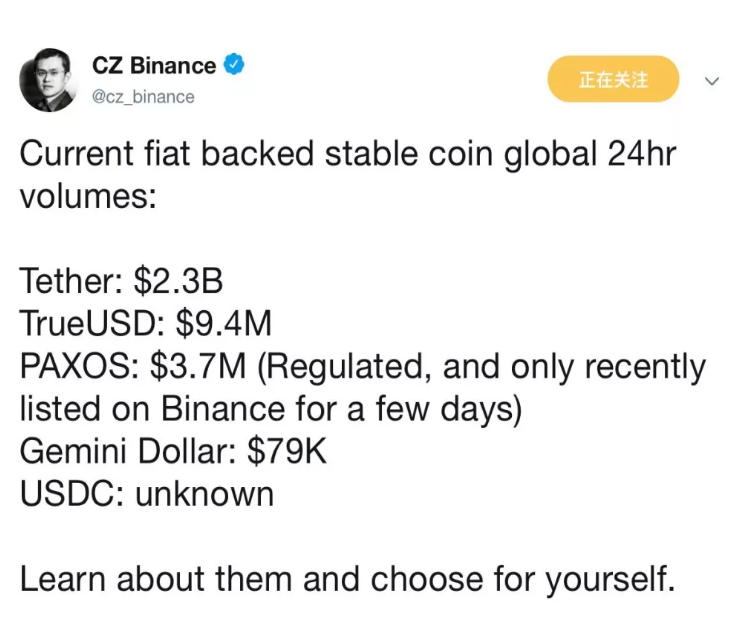
Task: Click 'Learn about them and choose for yourself'
Action: click(347, 579)
